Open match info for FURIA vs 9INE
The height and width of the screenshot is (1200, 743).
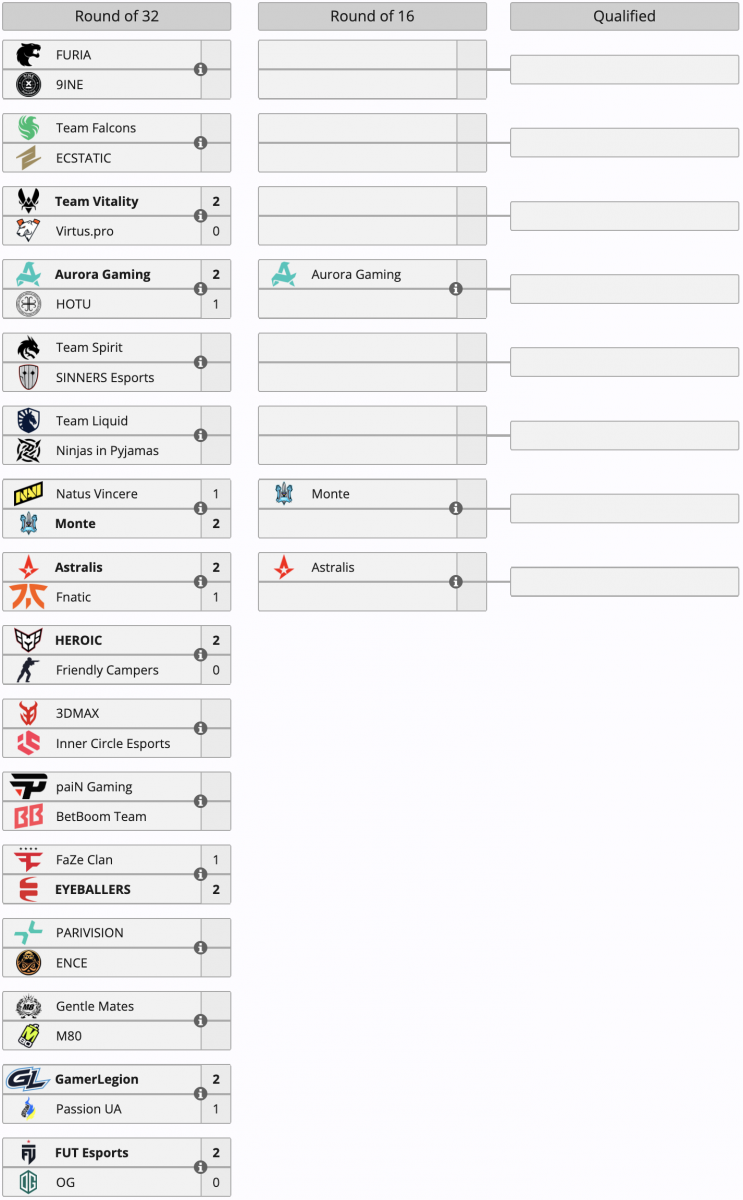click(x=200, y=70)
